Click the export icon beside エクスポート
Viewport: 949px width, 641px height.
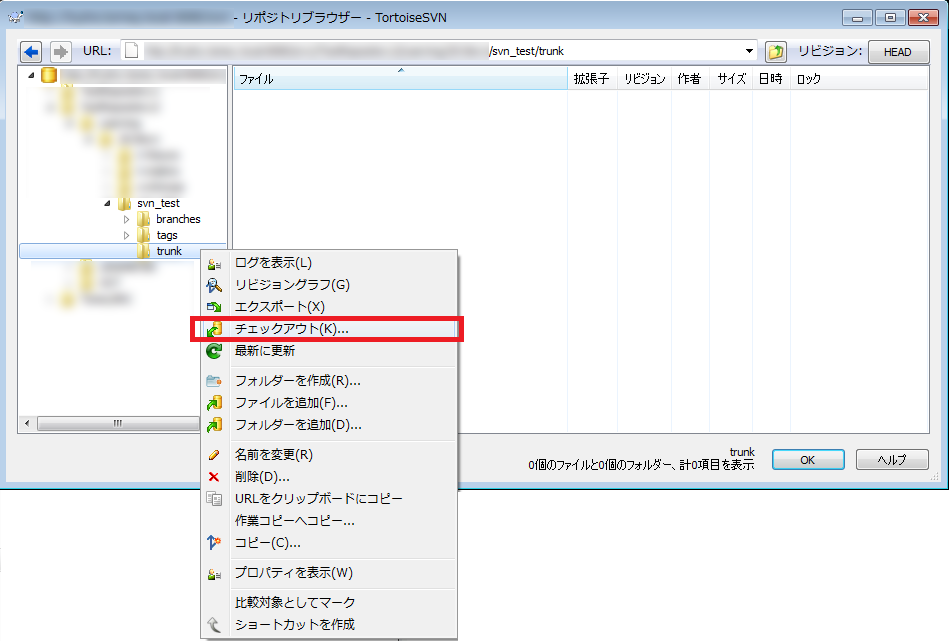[214, 307]
